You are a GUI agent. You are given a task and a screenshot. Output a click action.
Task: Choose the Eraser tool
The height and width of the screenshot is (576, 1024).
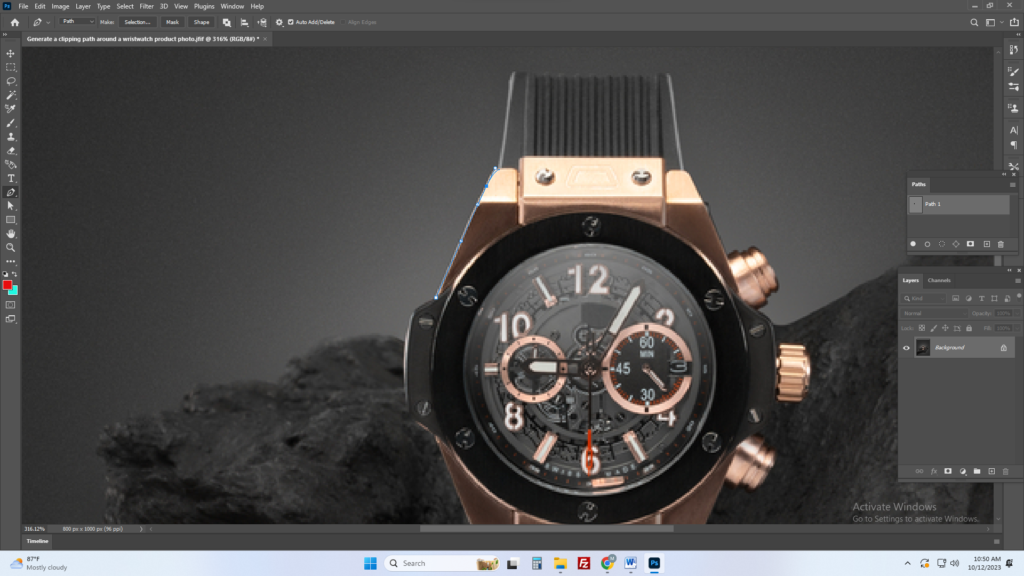(11, 150)
